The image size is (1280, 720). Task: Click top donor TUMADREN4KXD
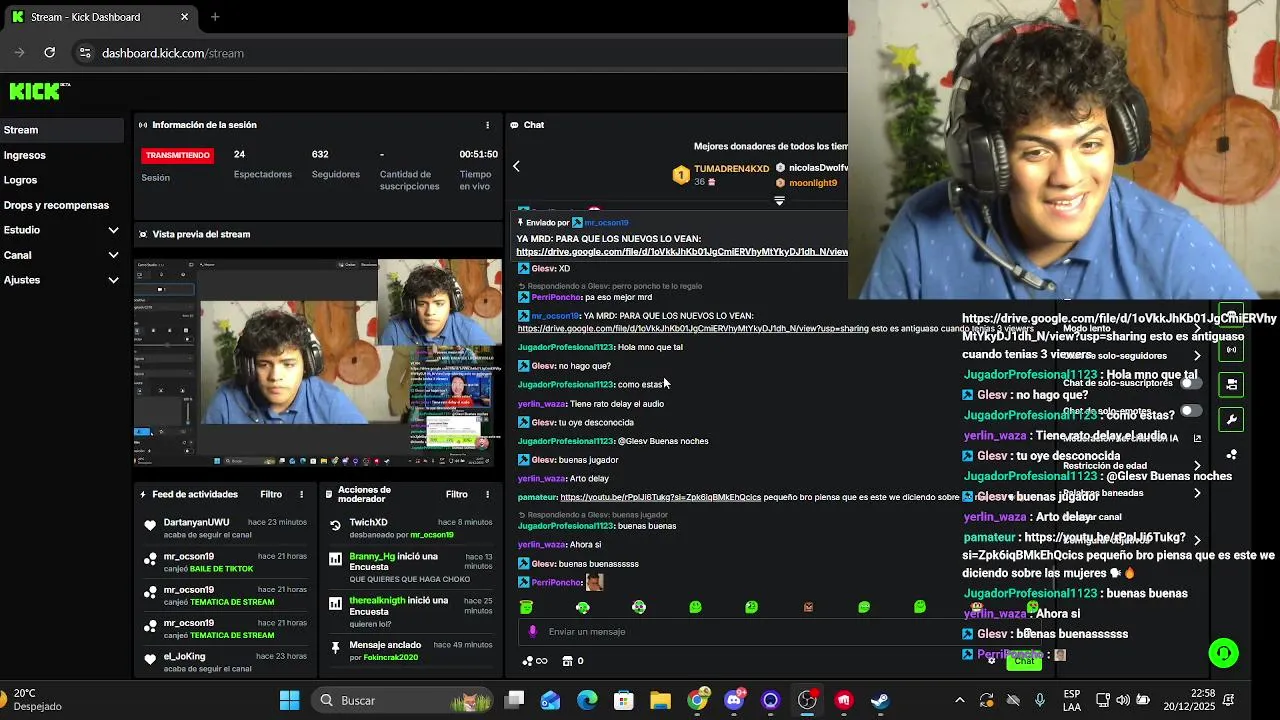coord(732,169)
